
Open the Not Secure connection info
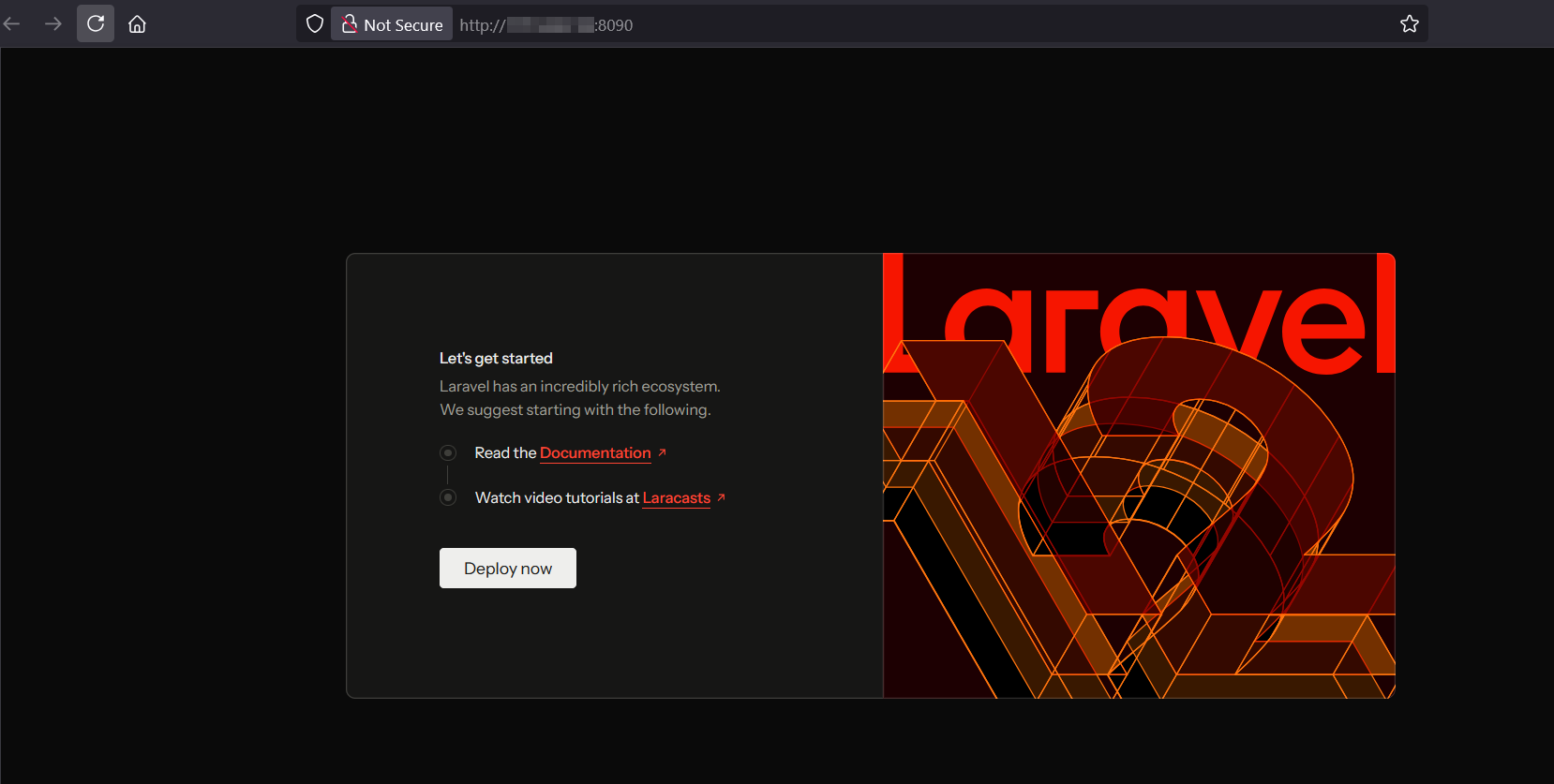[392, 24]
